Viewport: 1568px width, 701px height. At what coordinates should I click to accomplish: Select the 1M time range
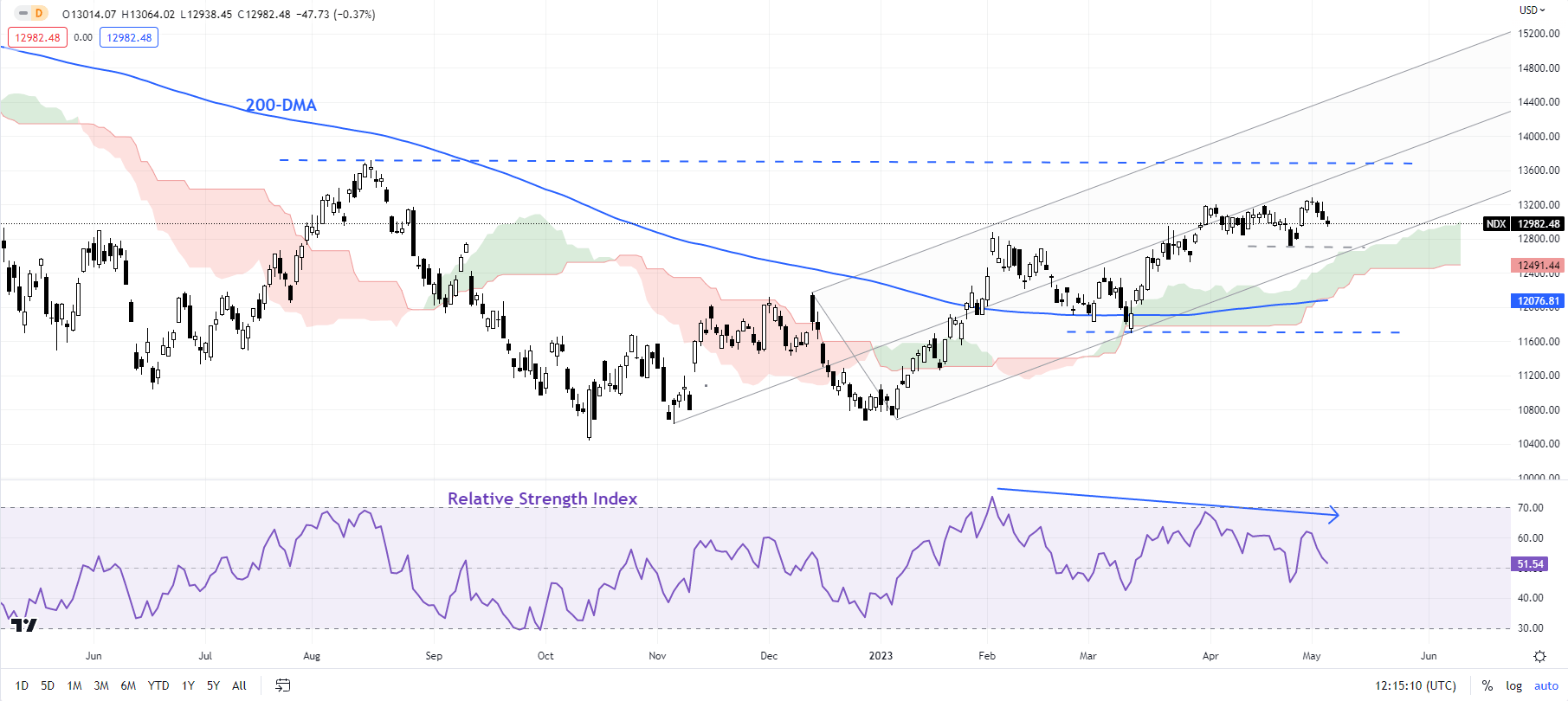(74, 685)
